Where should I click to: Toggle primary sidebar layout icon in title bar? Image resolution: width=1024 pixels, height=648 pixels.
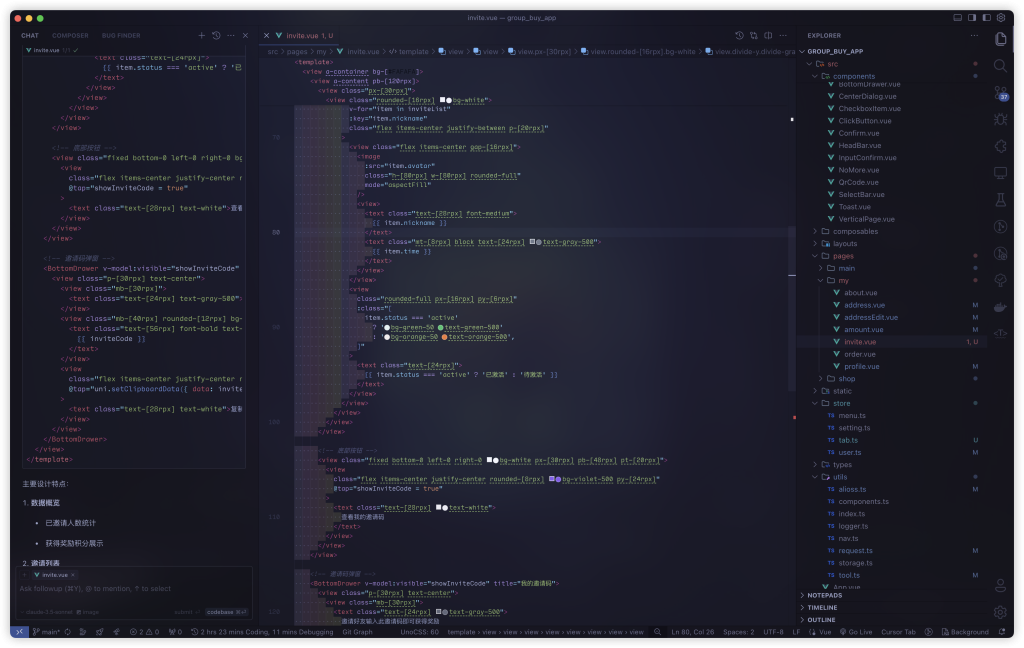tap(957, 18)
